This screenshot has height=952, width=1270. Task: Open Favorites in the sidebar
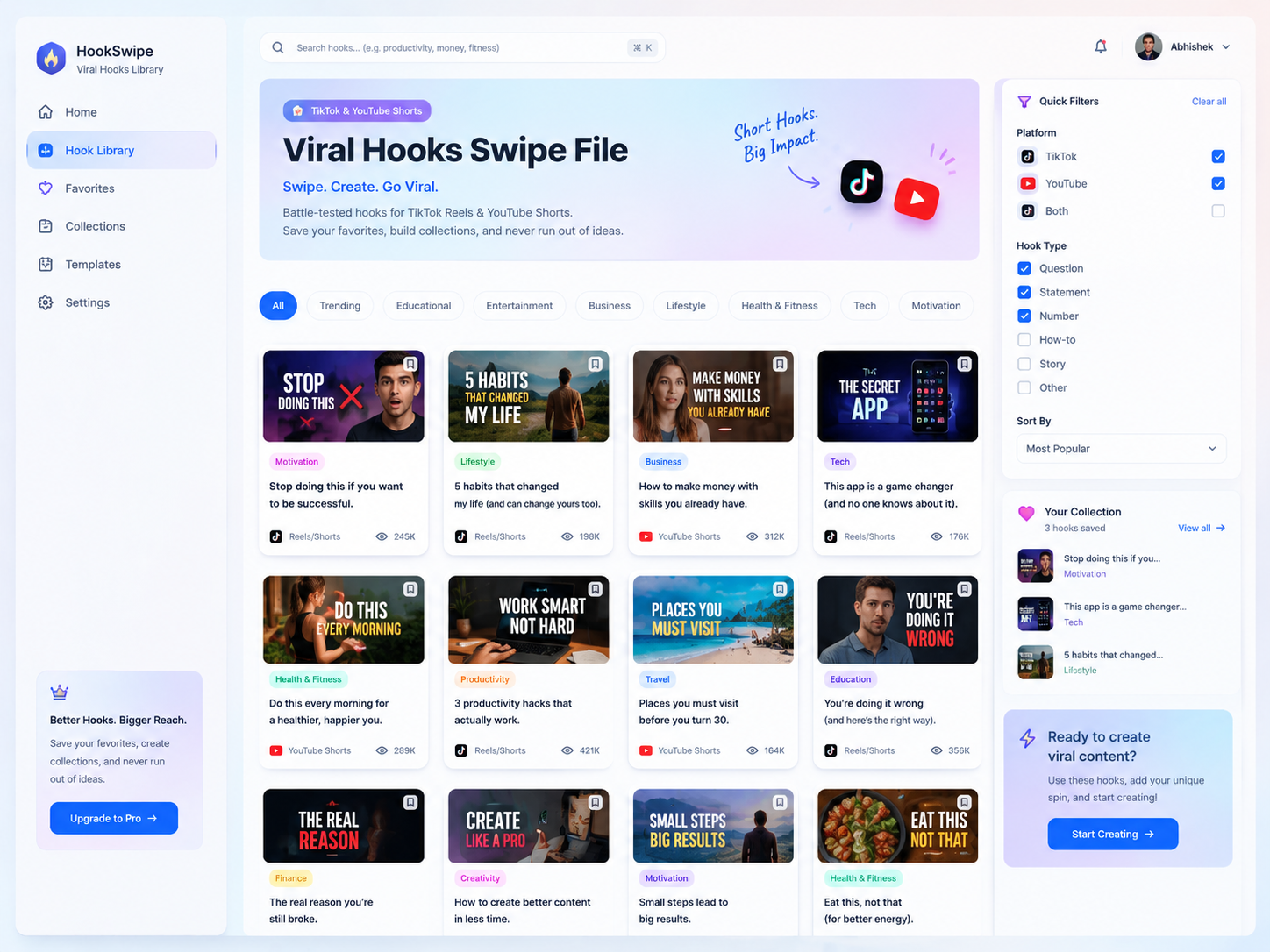coord(121,188)
